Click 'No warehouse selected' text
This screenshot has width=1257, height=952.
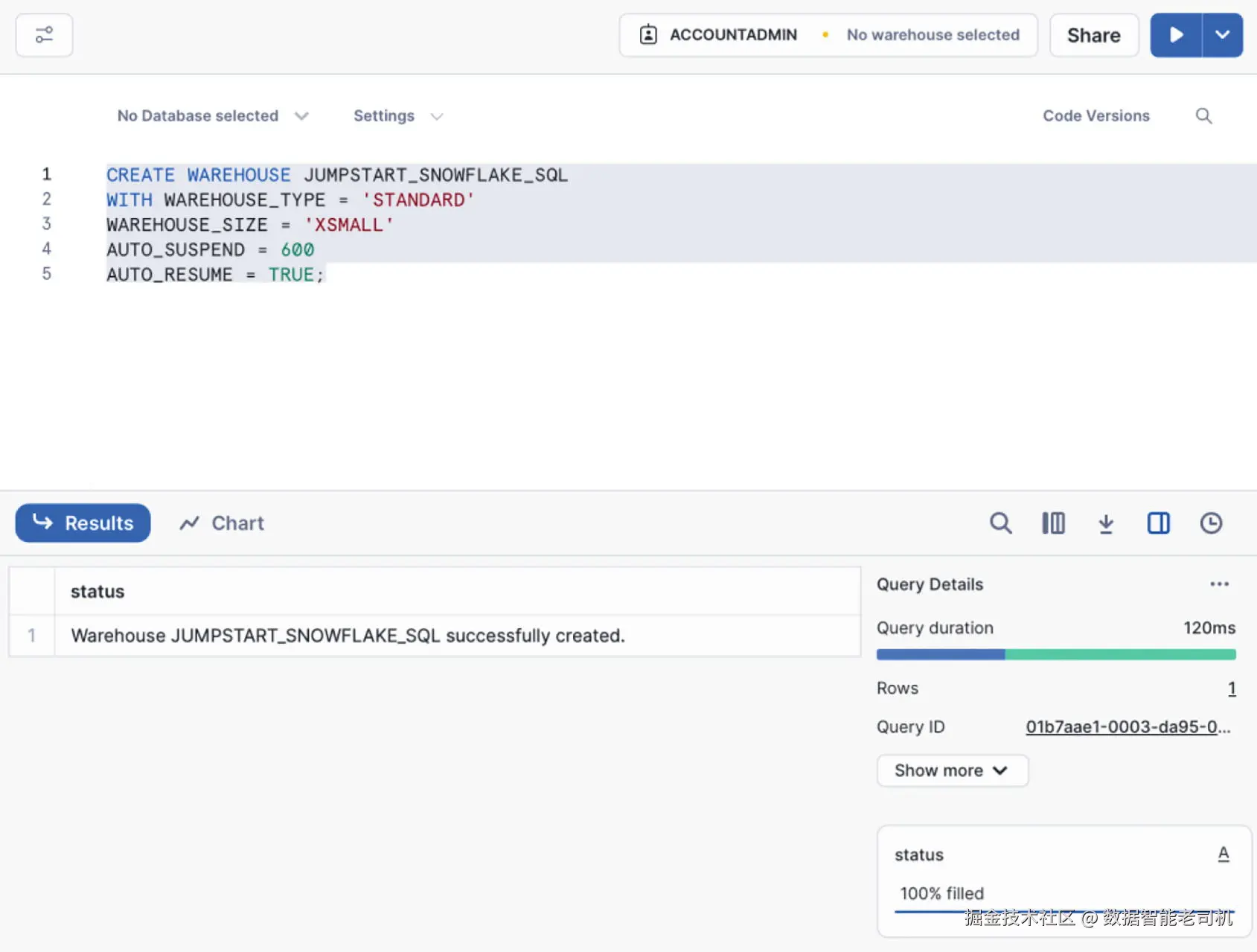[933, 35]
